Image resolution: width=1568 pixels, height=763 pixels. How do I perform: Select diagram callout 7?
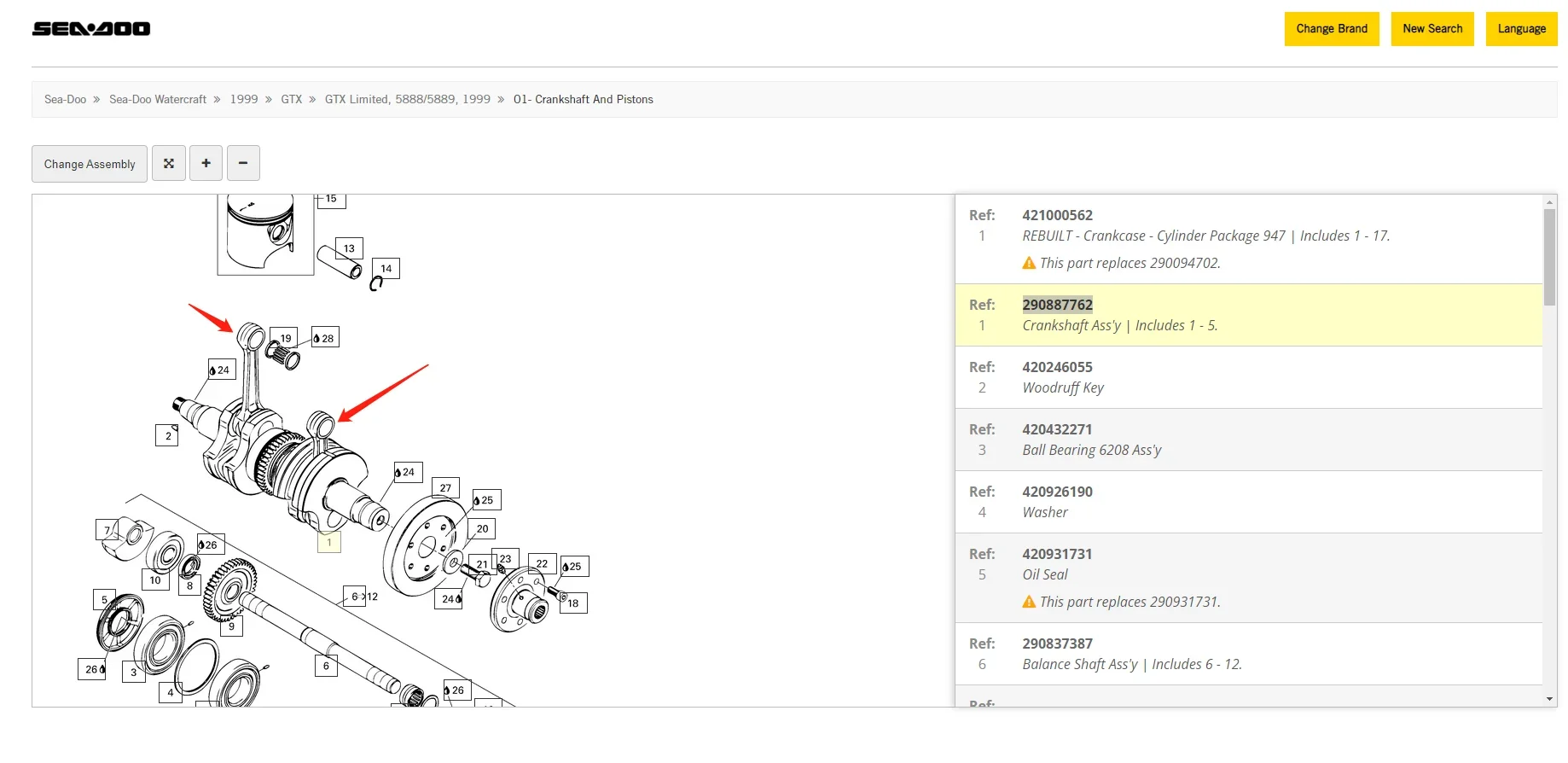pos(107,530)
